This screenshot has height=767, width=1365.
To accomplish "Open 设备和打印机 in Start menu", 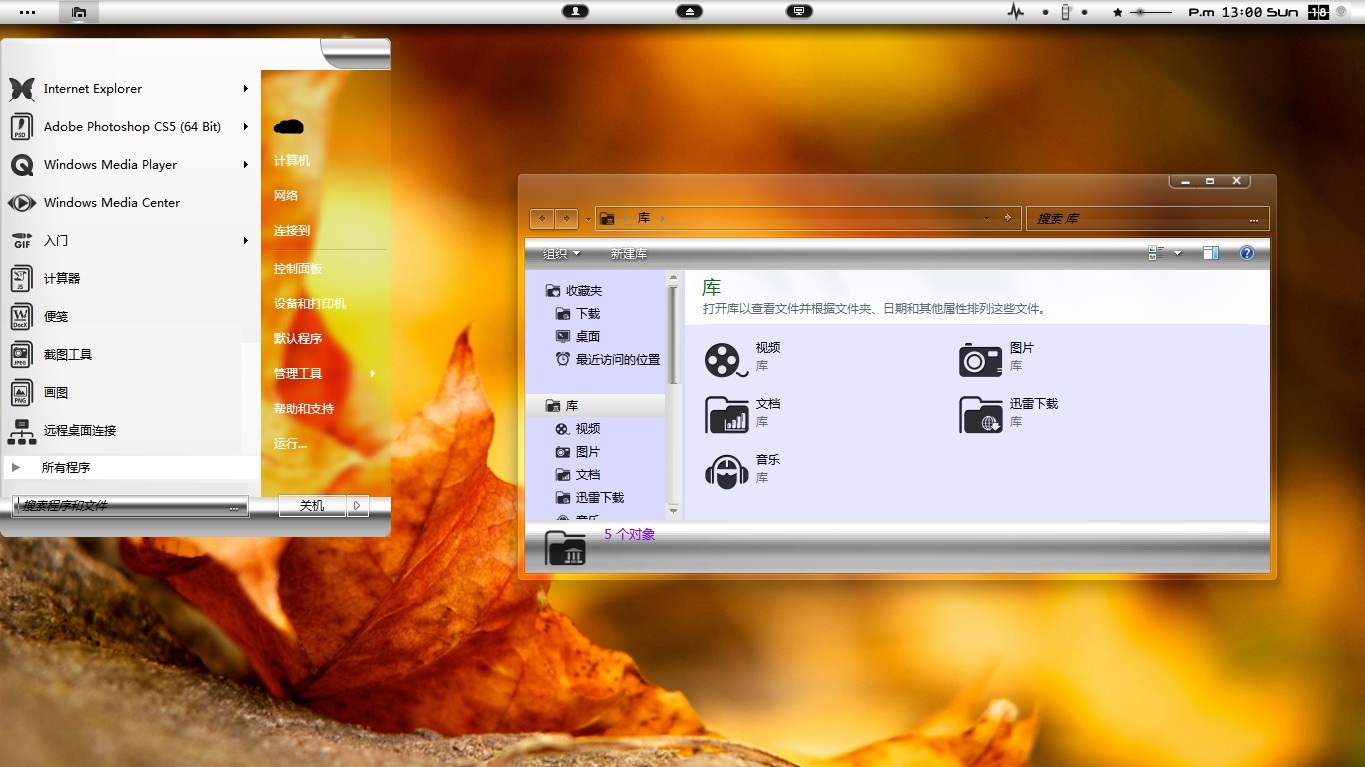I will tap(310, 304).
